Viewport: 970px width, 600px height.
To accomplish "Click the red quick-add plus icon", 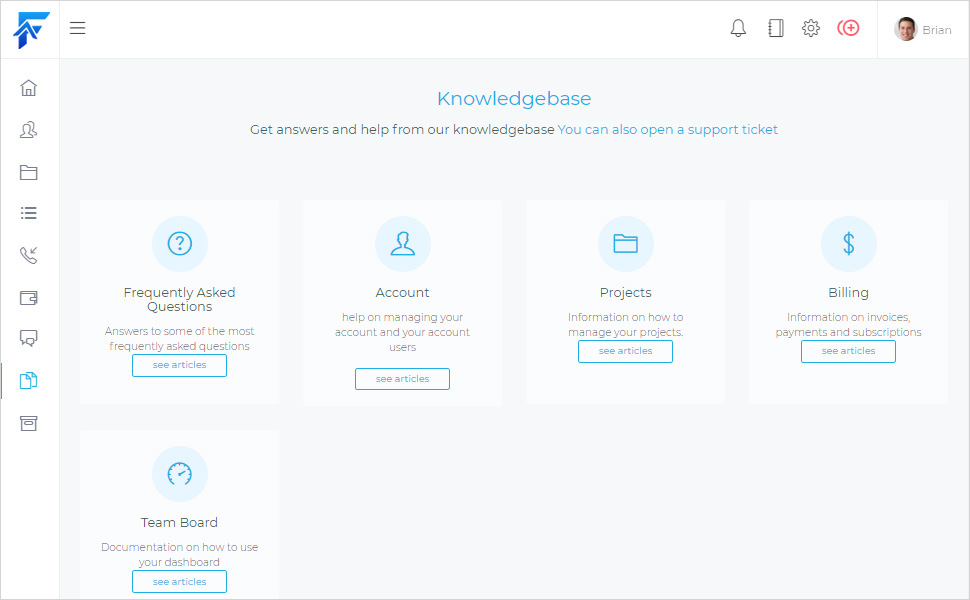I will pyautogui.click(x=848, y=28).
